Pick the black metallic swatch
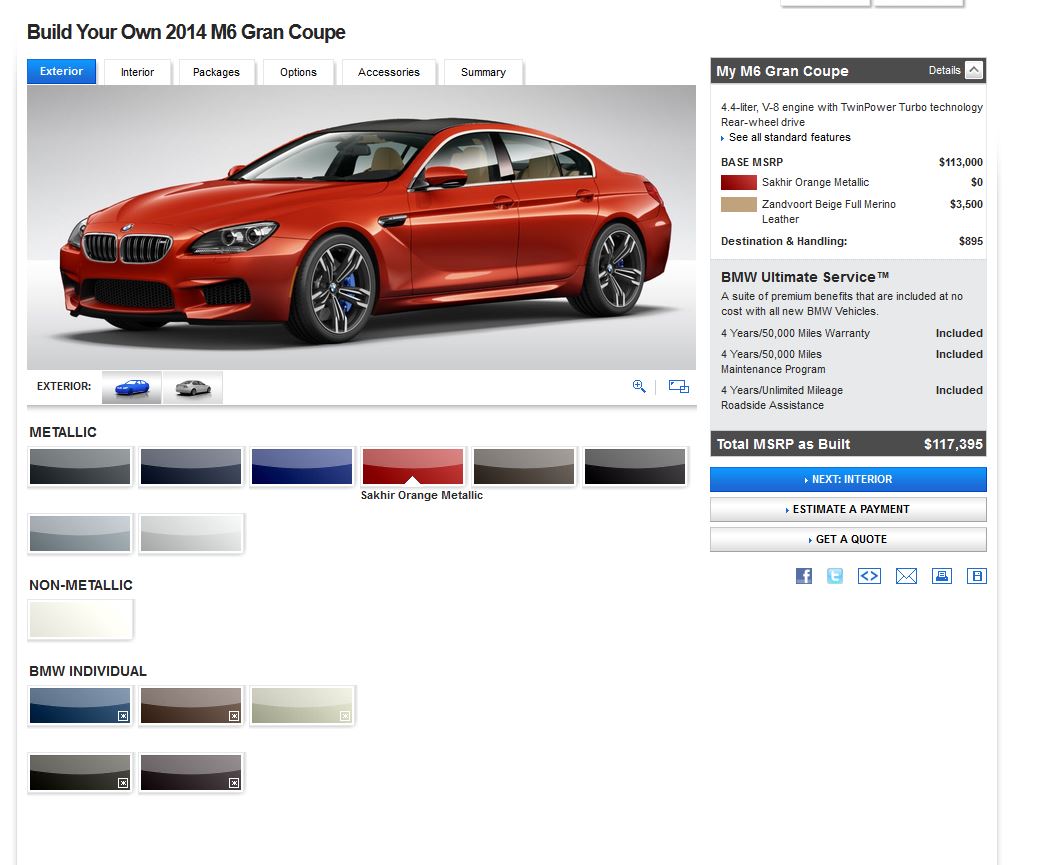 coord(635,466)
